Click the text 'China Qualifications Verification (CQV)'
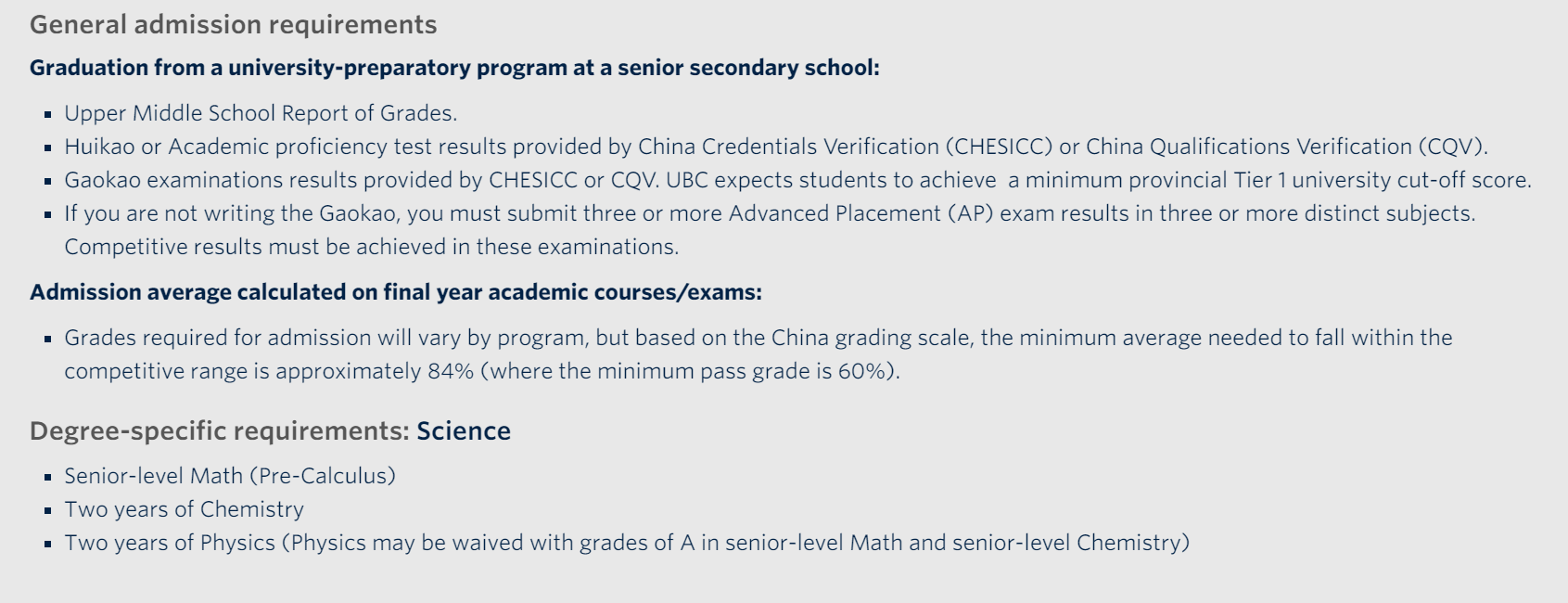 pos(1285,147)
